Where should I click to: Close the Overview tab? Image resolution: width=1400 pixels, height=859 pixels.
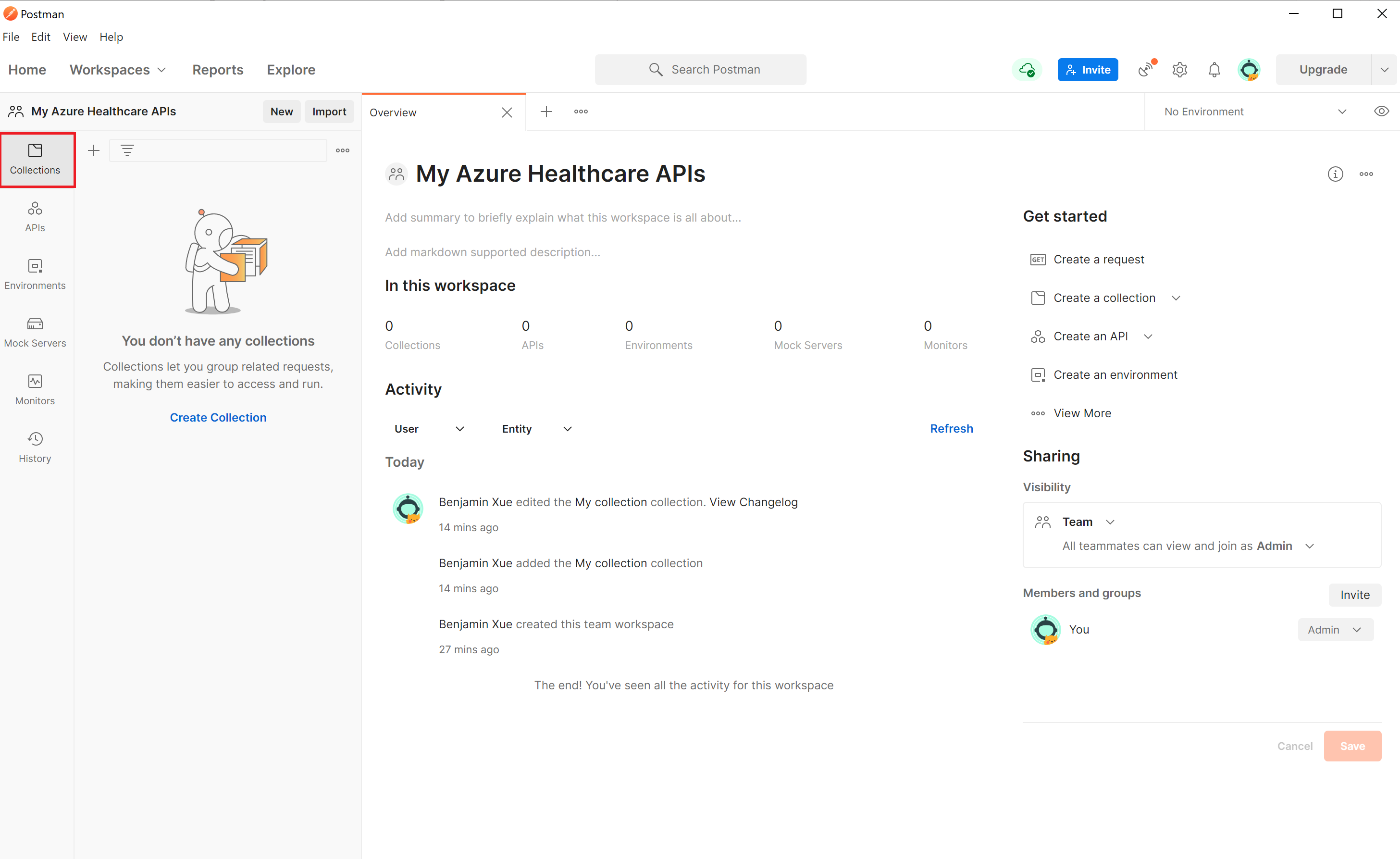(x=507, y=112)
